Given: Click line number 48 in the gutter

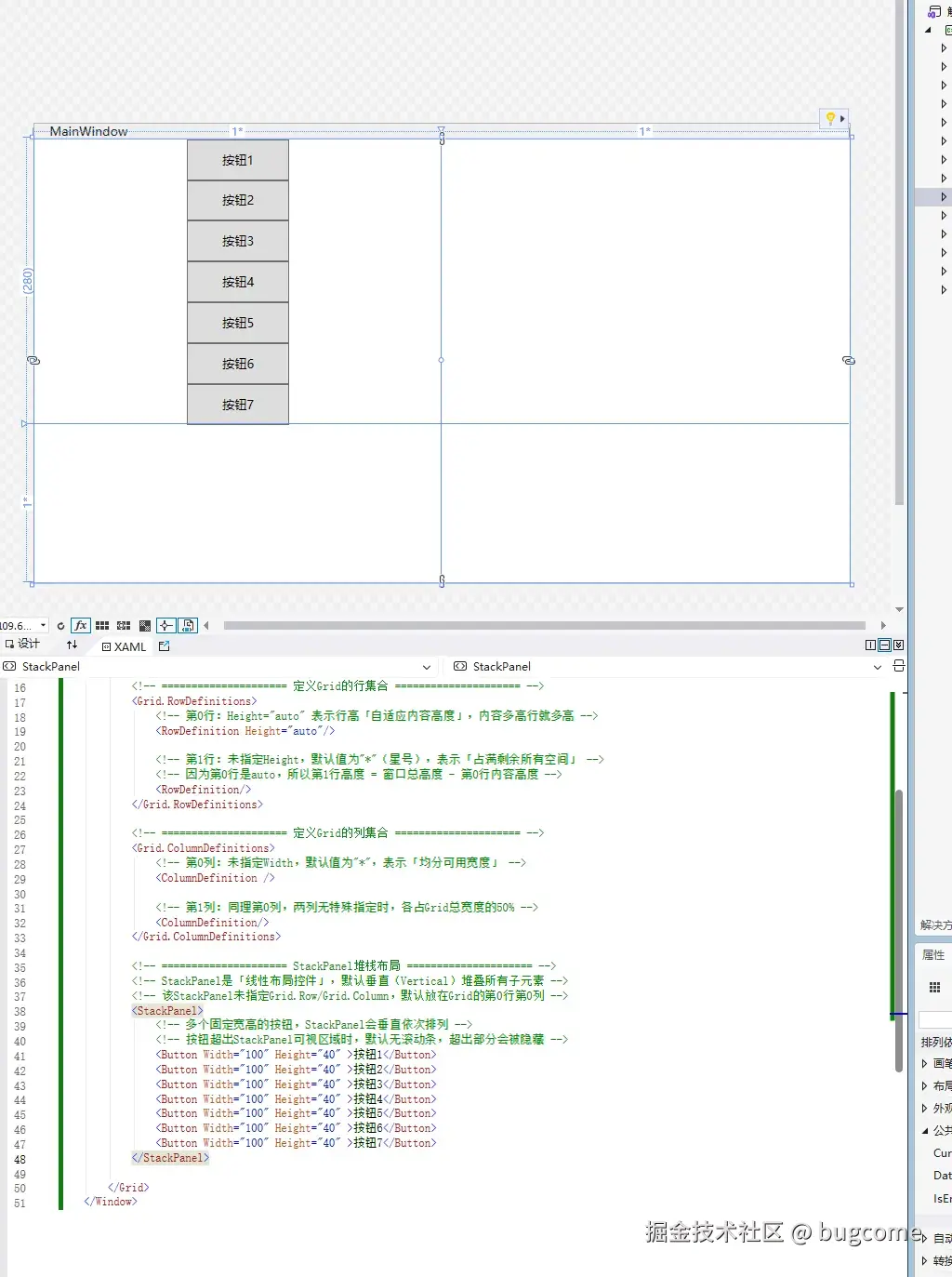Looking at the screenshot, I should coord(20,1160).
